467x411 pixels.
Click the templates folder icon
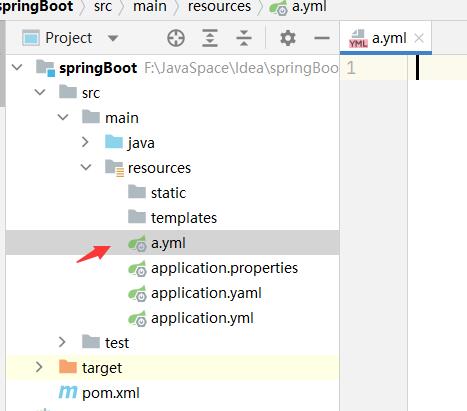137,217
